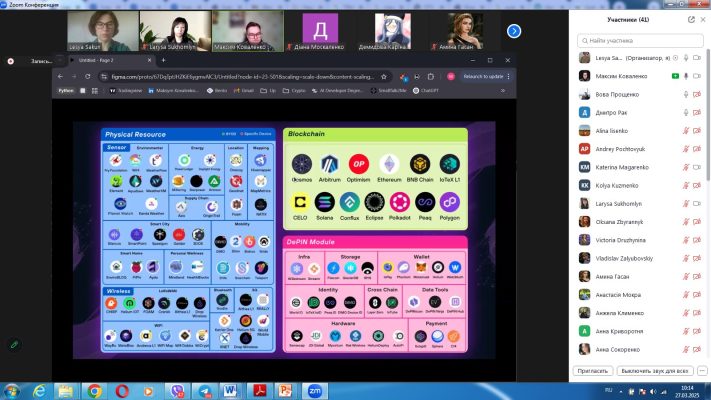Click Выключить звук для всех button
The image size is (711, 400).
(655, 371)
